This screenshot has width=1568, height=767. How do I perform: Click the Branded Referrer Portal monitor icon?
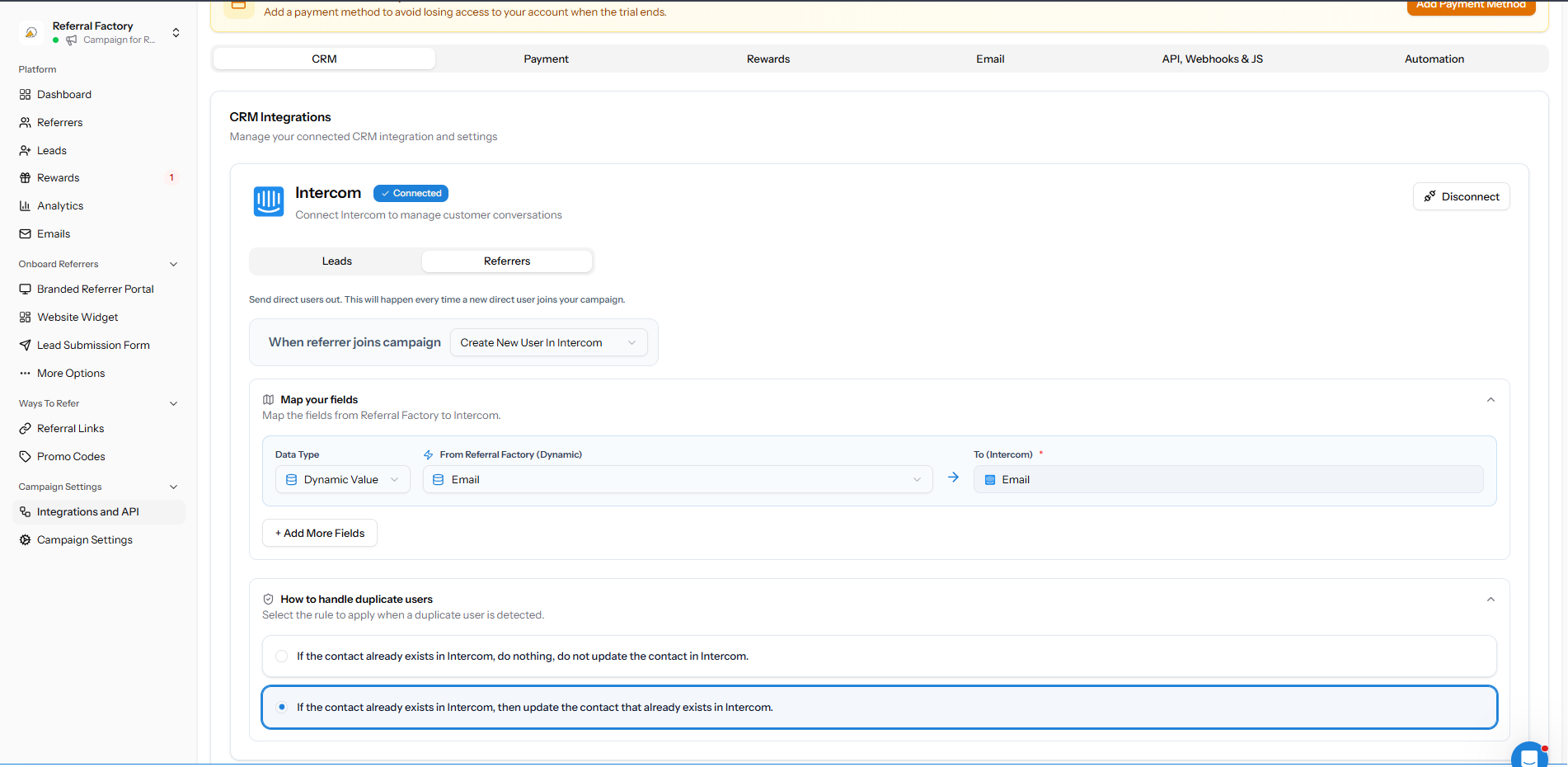pos(25,289)
